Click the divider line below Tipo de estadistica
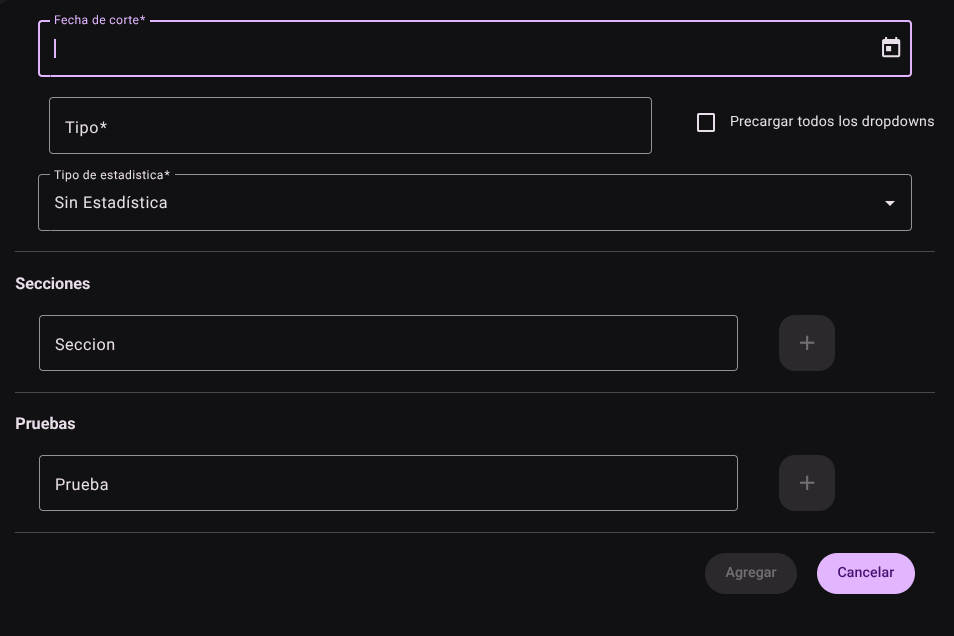This screenshot has height=636, width=954. point(475,251)
